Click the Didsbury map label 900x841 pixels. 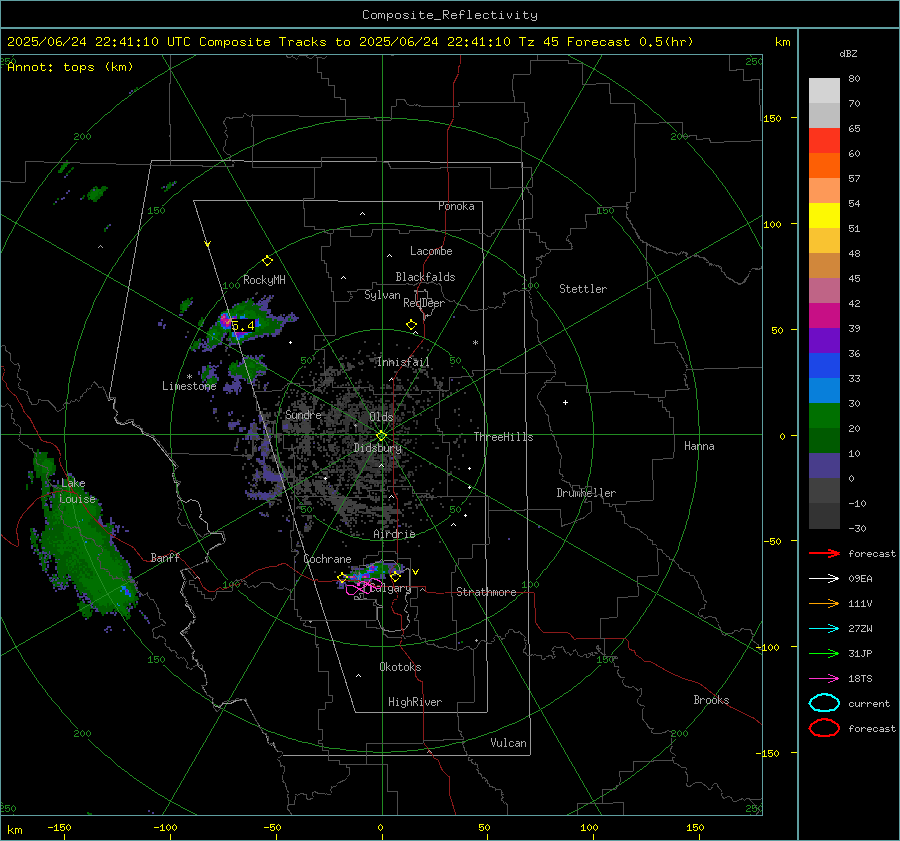click(377, 448)
